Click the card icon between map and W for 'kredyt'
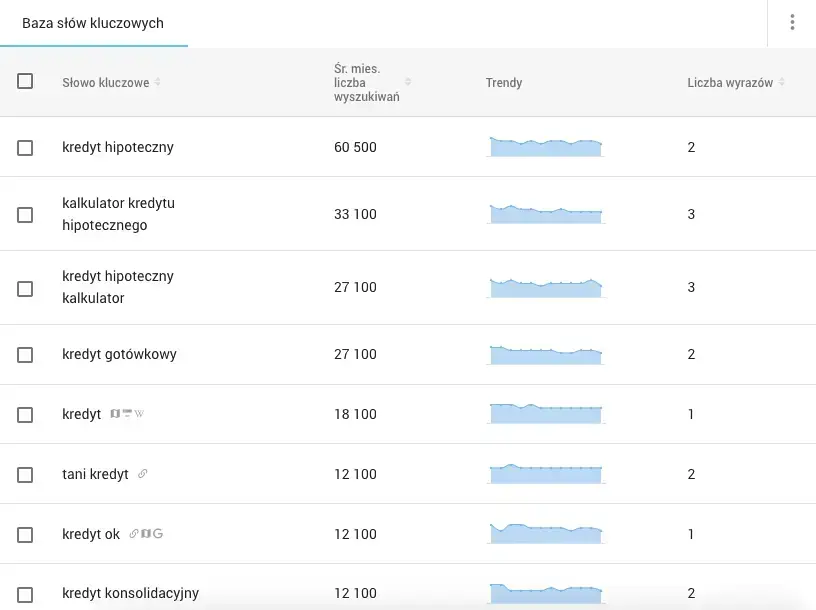The height and width of the screenshot is (610, 816). pos(127,414)
